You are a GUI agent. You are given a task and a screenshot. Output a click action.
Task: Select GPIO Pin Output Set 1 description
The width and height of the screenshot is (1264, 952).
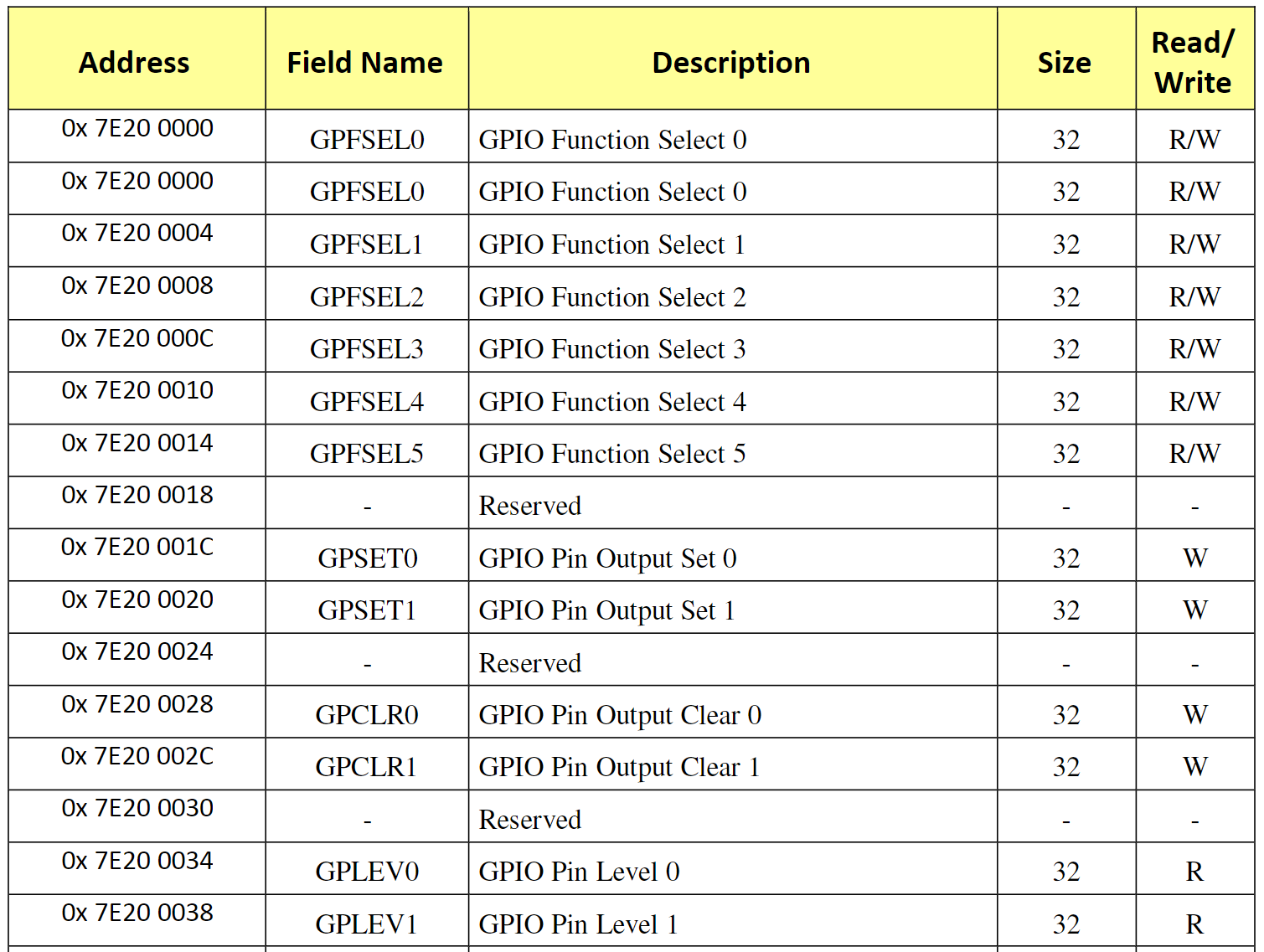point(606,610)
